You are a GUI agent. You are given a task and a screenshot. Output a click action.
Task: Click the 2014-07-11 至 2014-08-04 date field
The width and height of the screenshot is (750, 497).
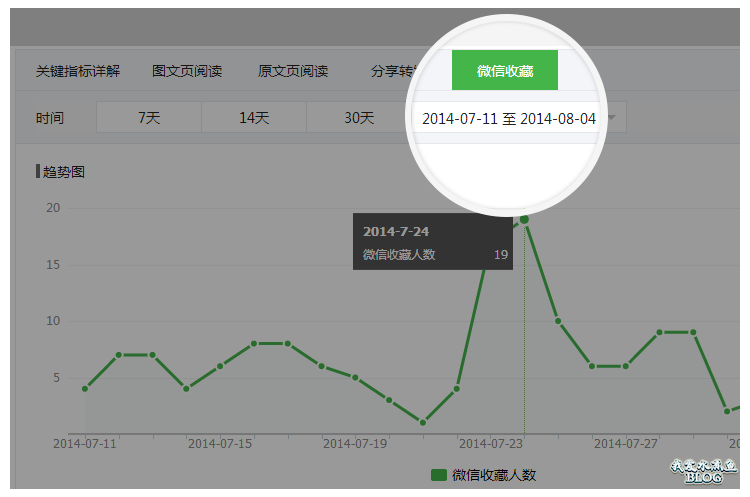tap(508, 118)
